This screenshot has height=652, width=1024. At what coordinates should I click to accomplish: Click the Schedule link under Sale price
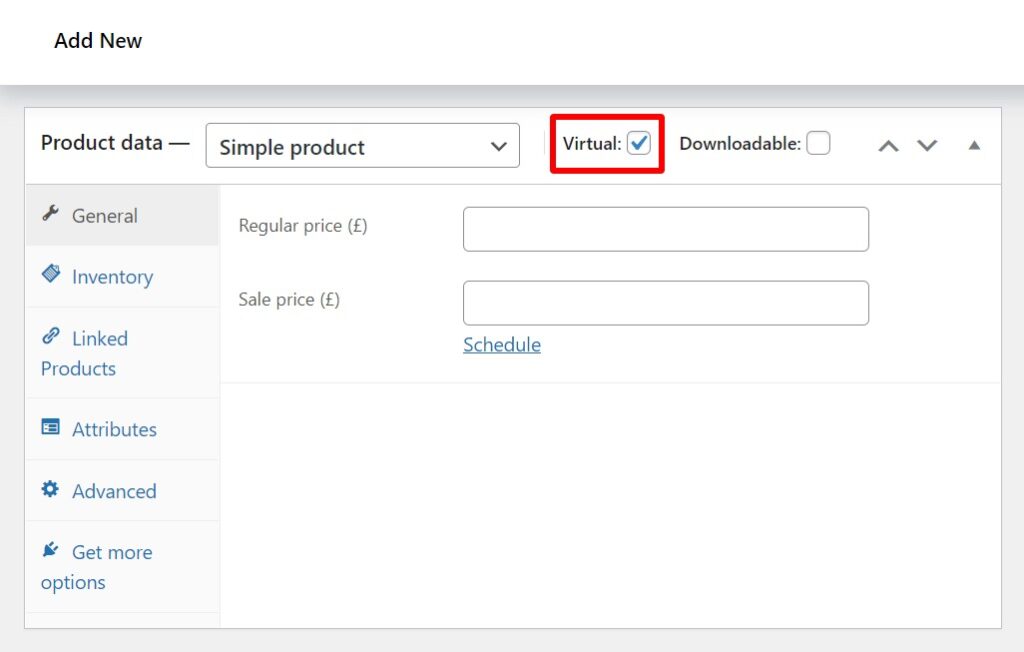[x=501, y=344]
